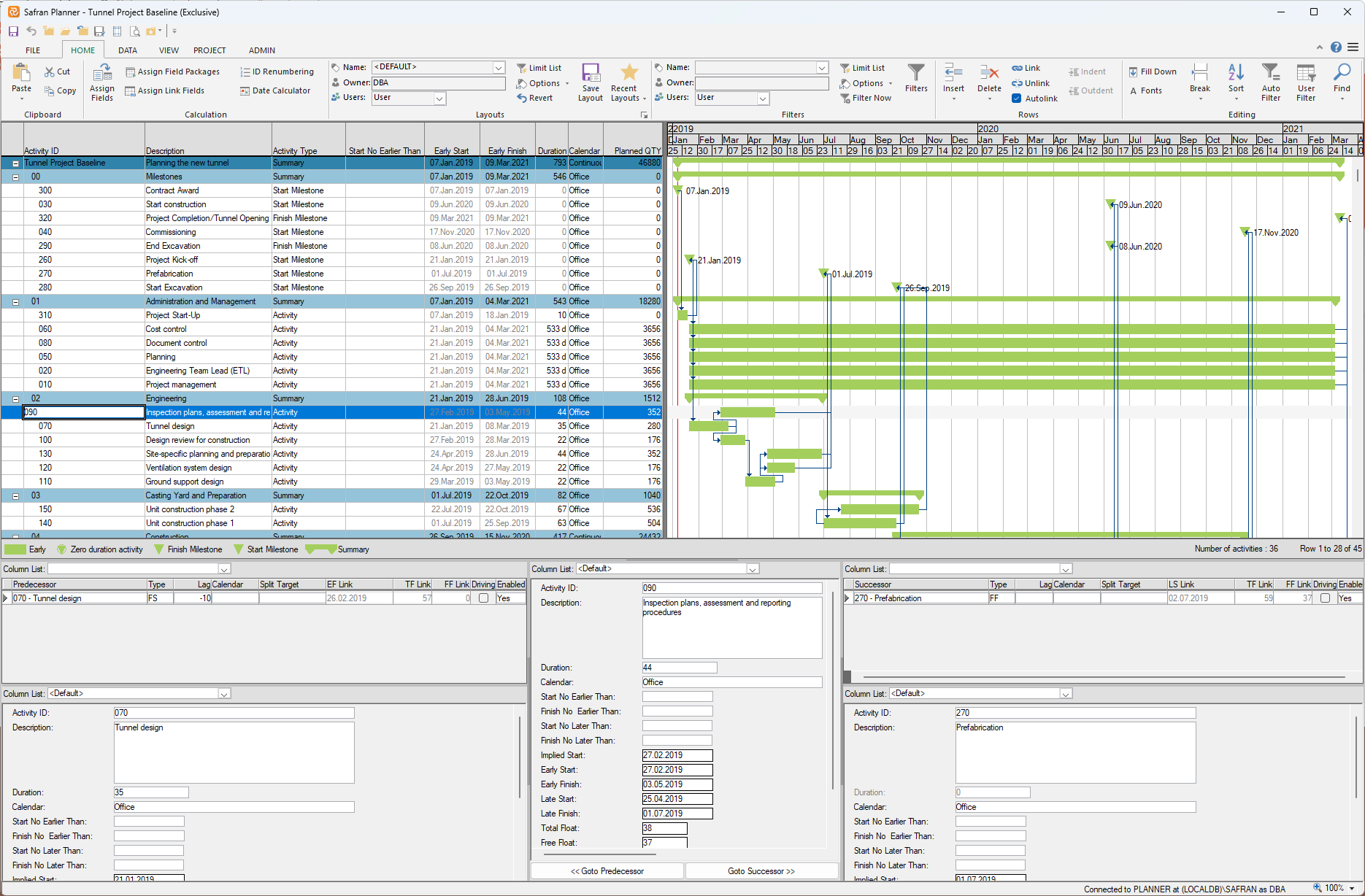Click the Save icon in quick access toolbar

13,31
